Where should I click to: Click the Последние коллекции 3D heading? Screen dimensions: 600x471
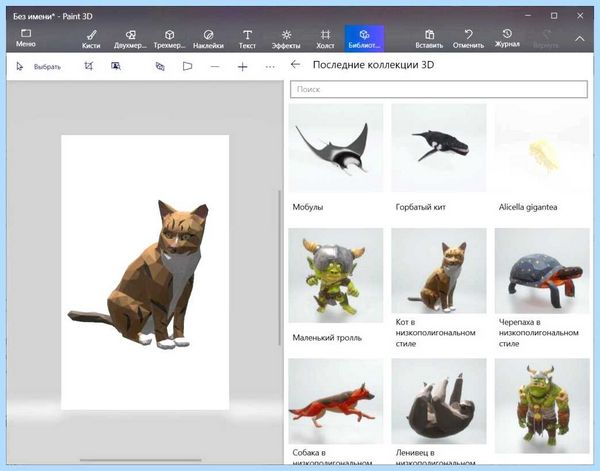(x=373, y=65)
